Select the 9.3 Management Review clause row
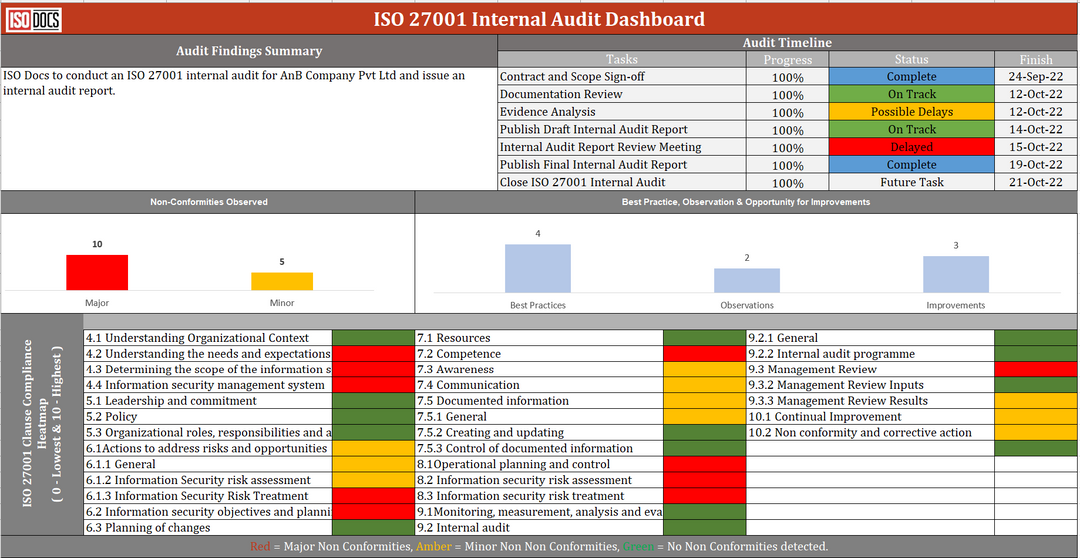1080x558 pixels. 870,370
